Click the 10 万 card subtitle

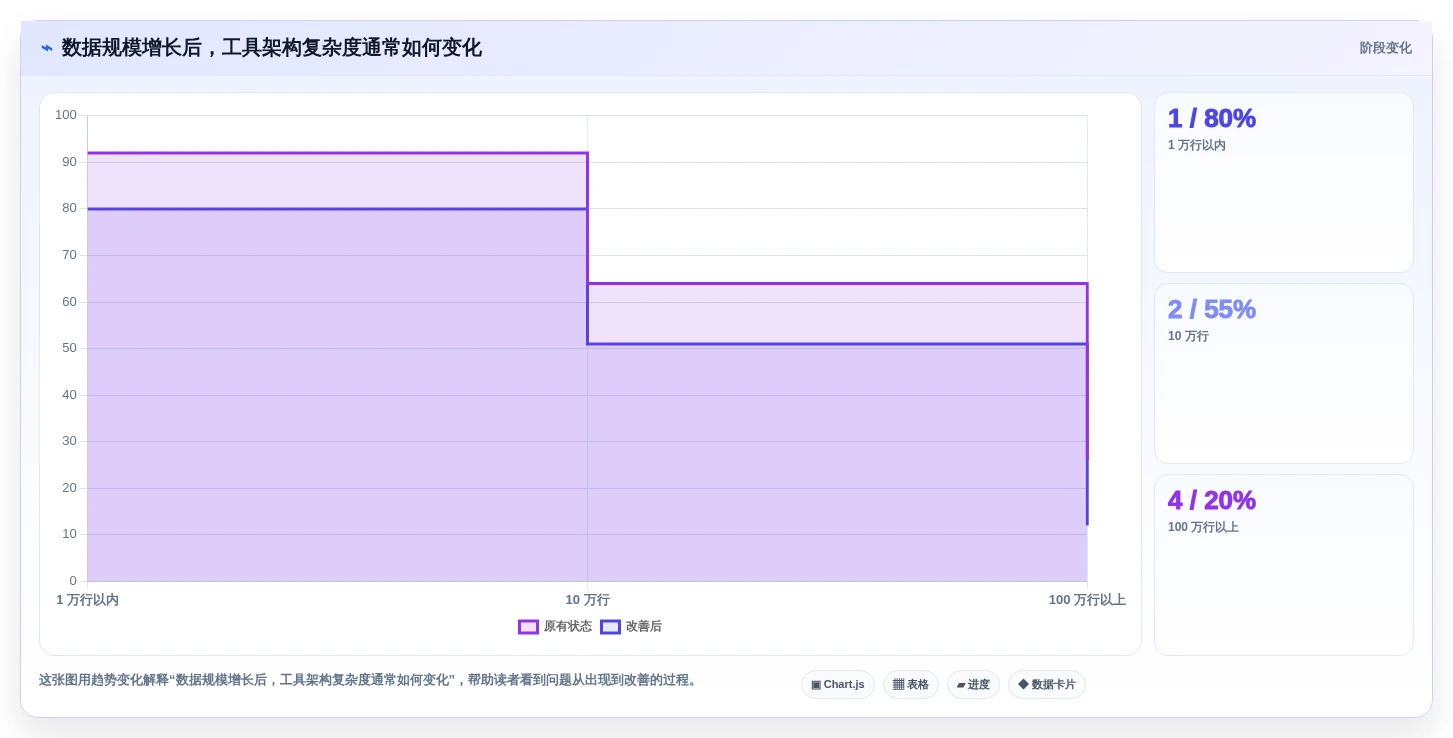[x=1188, y=336]
